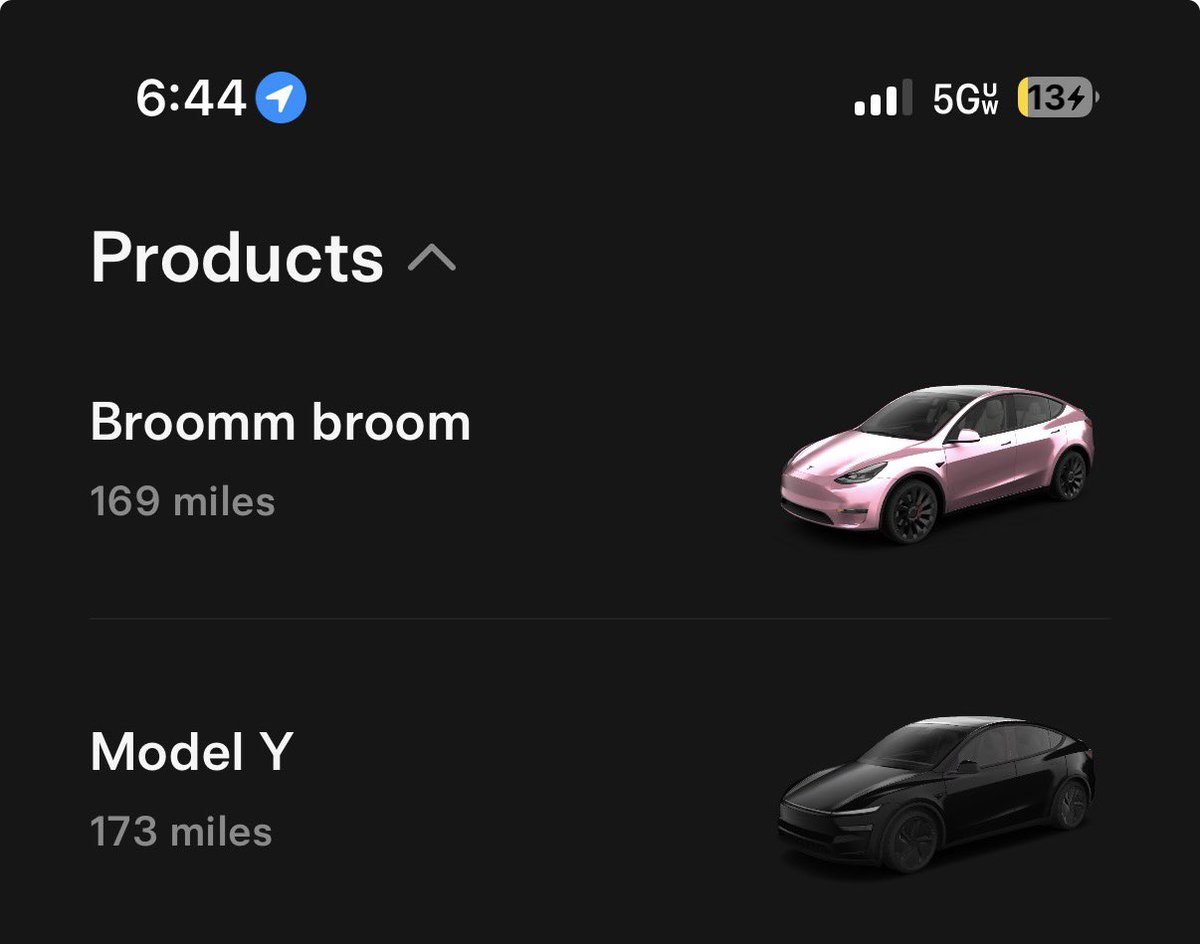The height and width of the screenshot is (944, 1200).
Task: Click the front wheel of black car
Action: [911, 841]
